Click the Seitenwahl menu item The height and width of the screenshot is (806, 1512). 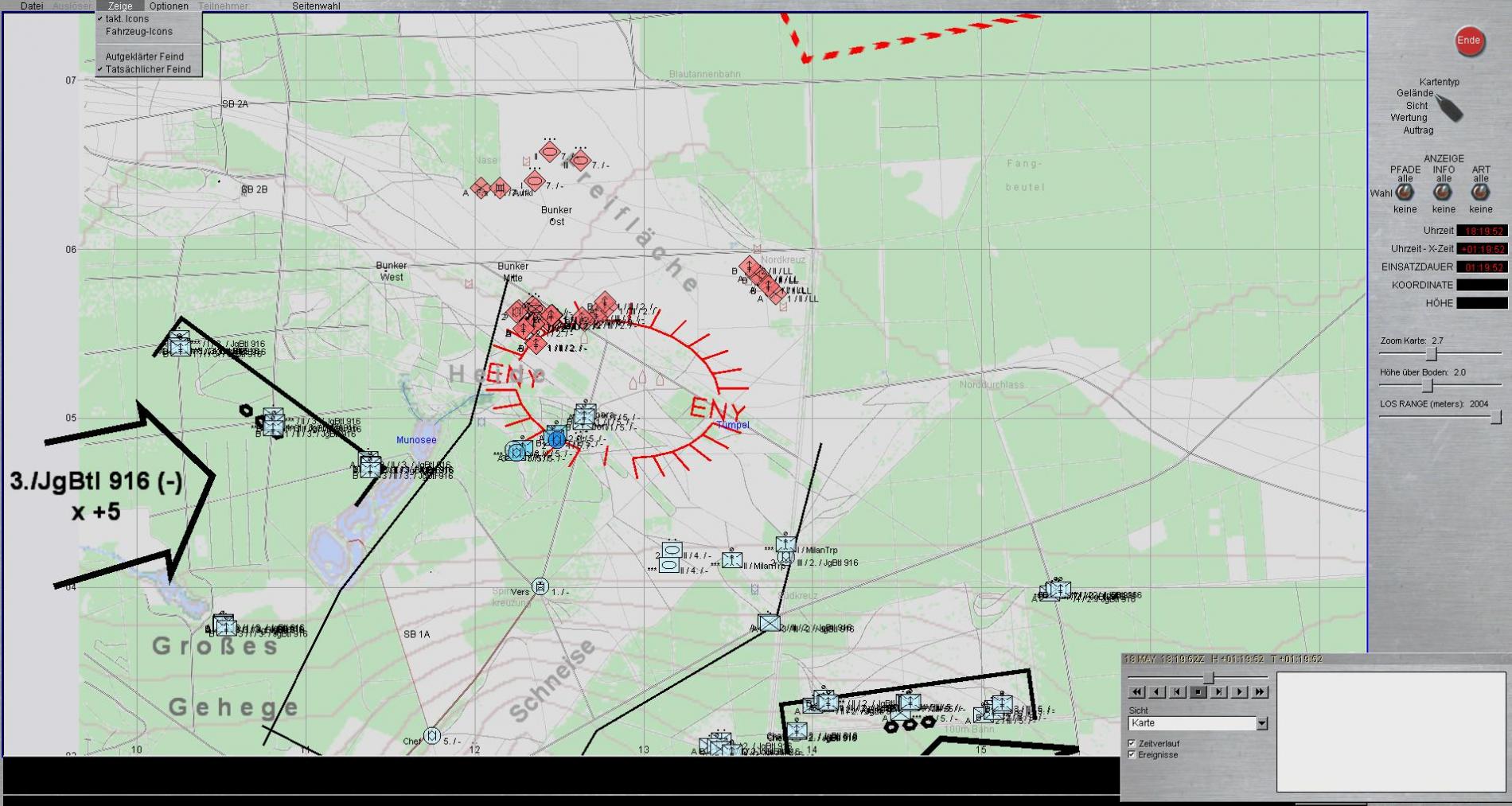tap(316, 6)
